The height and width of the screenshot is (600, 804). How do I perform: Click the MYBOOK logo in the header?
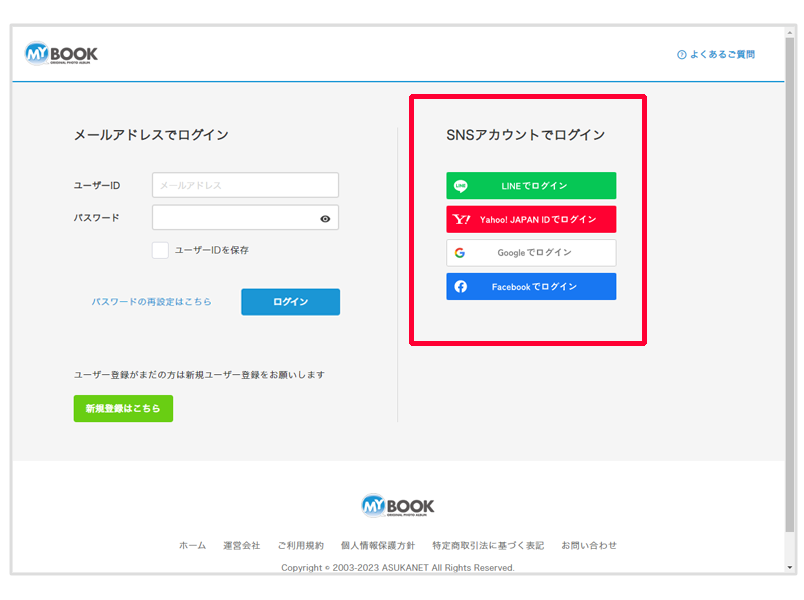(62, 53)
